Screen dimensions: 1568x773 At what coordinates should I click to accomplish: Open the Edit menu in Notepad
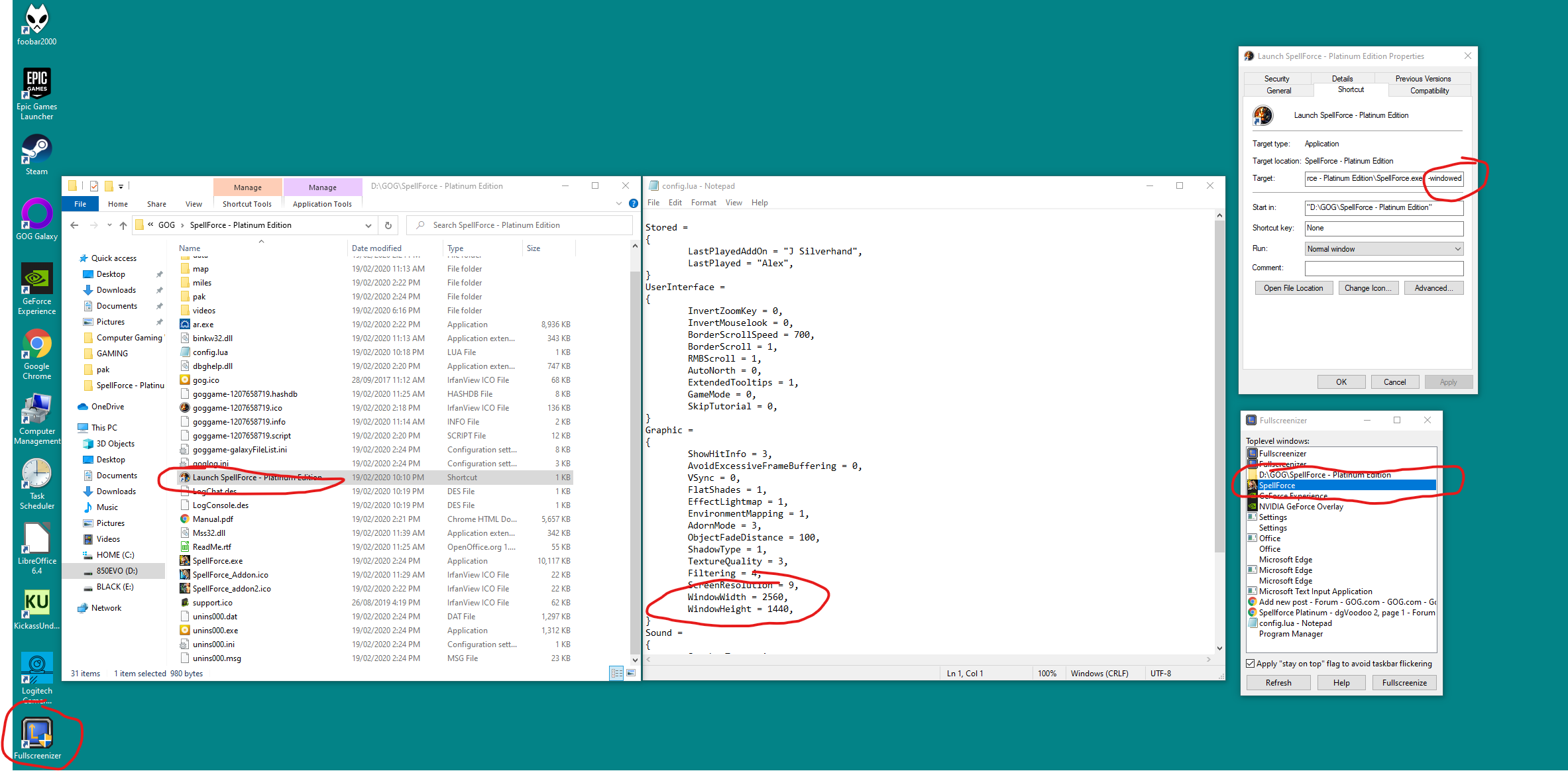click(x=675, y=203)
